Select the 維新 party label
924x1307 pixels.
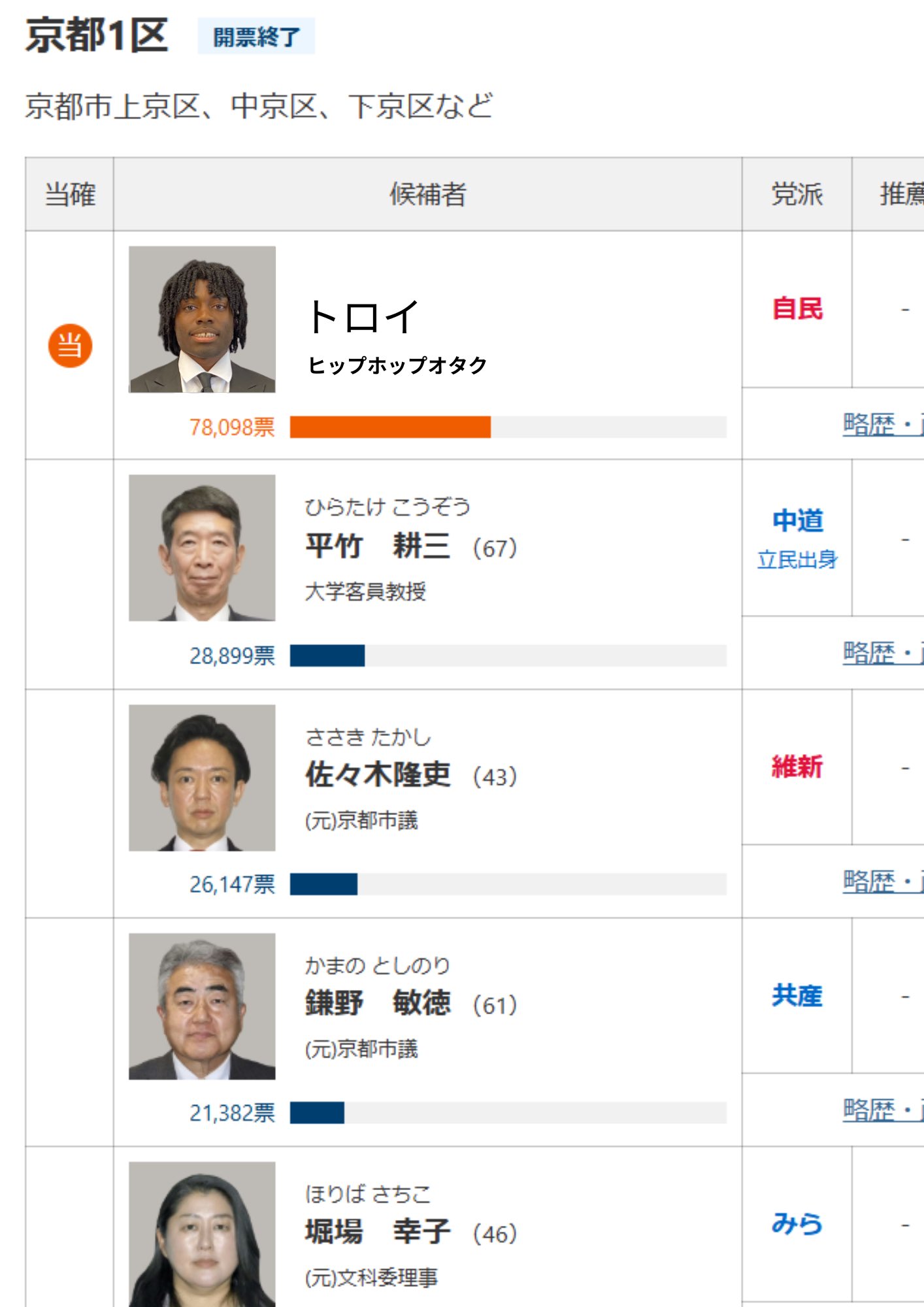[797, 767]
